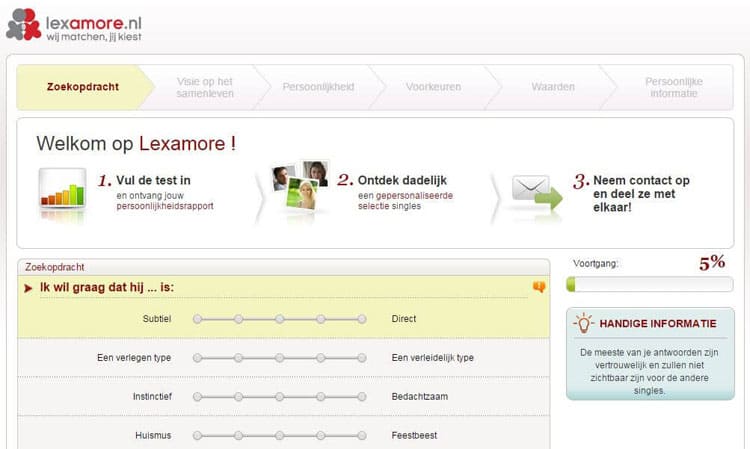Click the 'gepersonaliseerde' text

[x=414, y=196]
